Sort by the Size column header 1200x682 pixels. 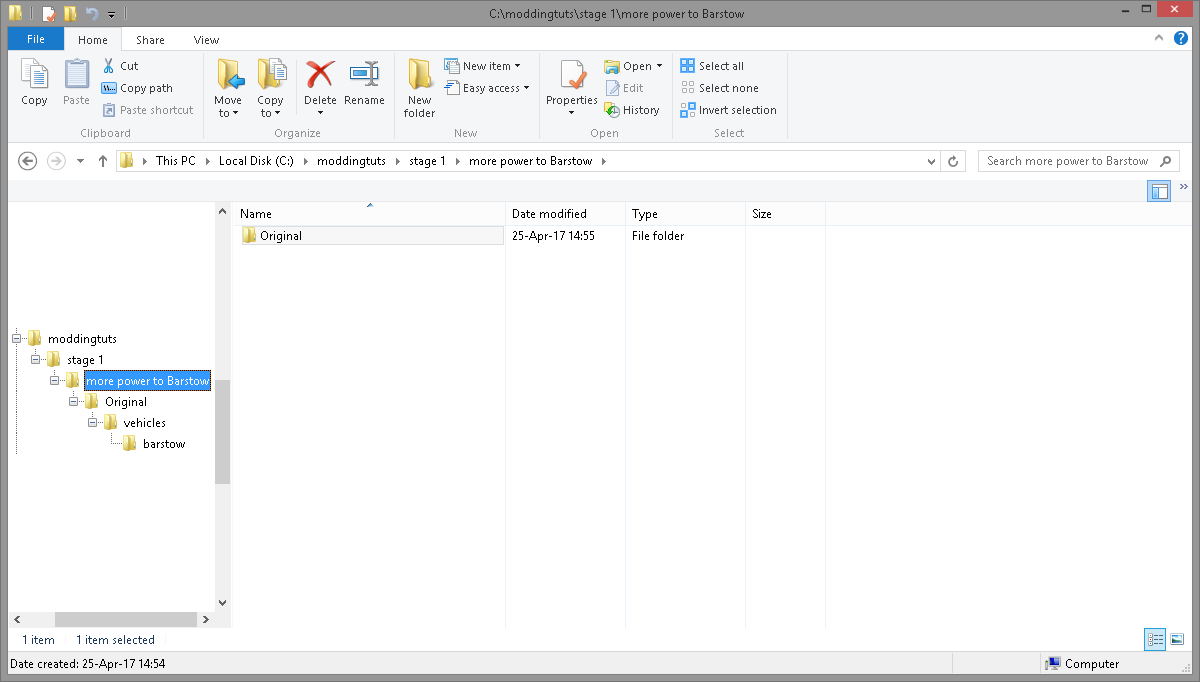tap(786, 214)
